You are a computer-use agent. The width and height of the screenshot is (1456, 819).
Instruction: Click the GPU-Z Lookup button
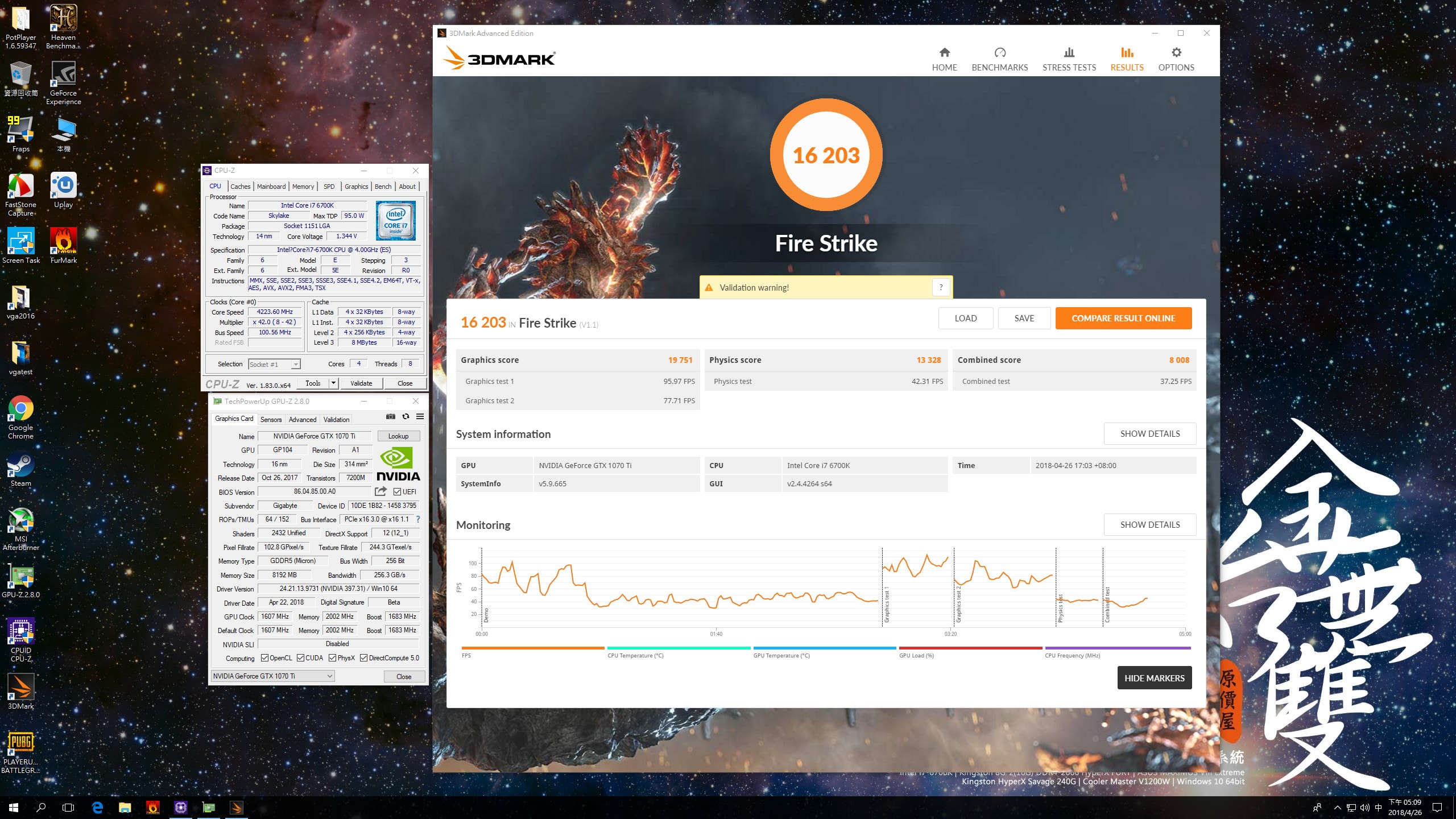[x=398, y=436]
